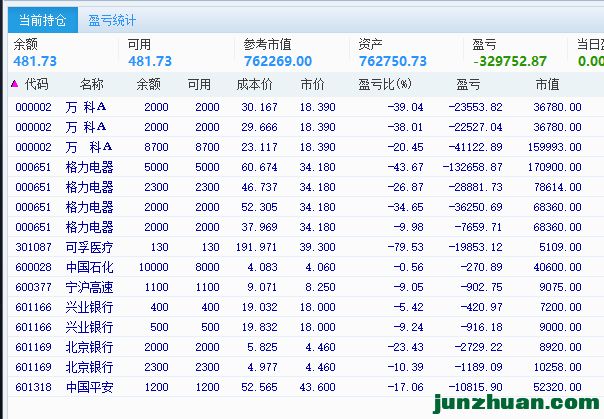604x419 pixels.
Task: Sort by the 名称 column header
Action: pyautogui.click(x=92, y=84)
